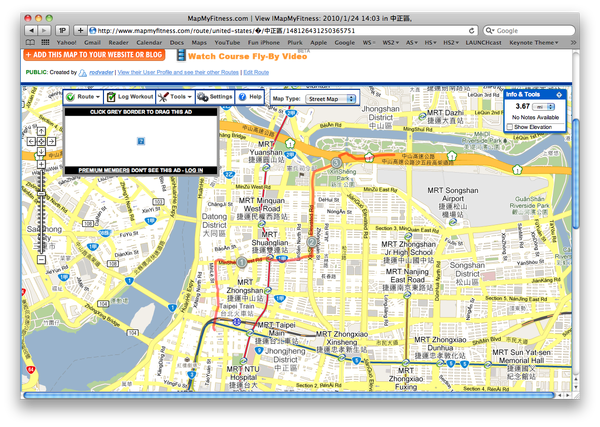Toggle the Show Elevation checkbox
Image resolution: width=600 pixels, height=427 pixels.
(510, 127)
